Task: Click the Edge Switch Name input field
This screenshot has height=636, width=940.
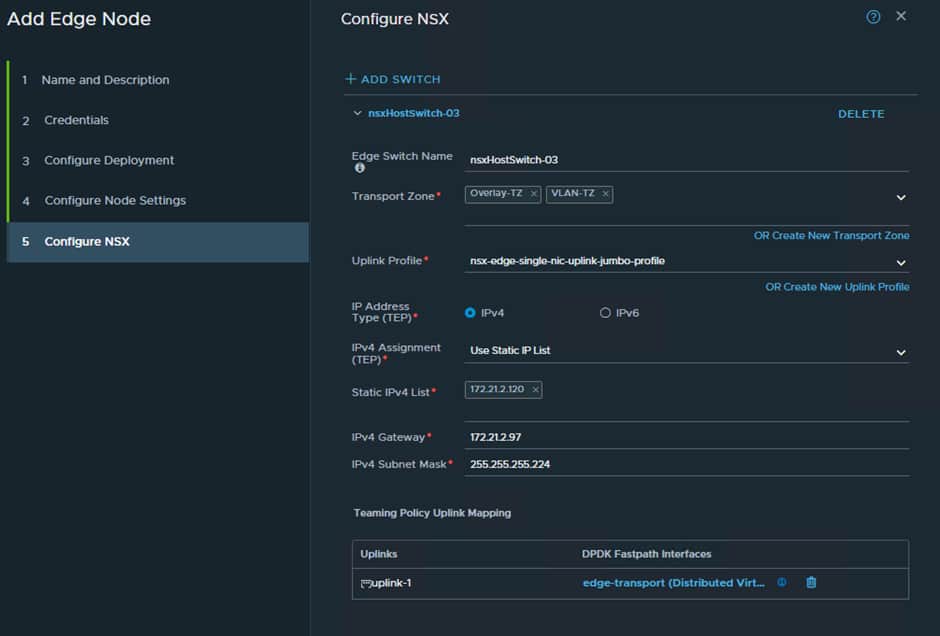Action: [x=686, y=160]
